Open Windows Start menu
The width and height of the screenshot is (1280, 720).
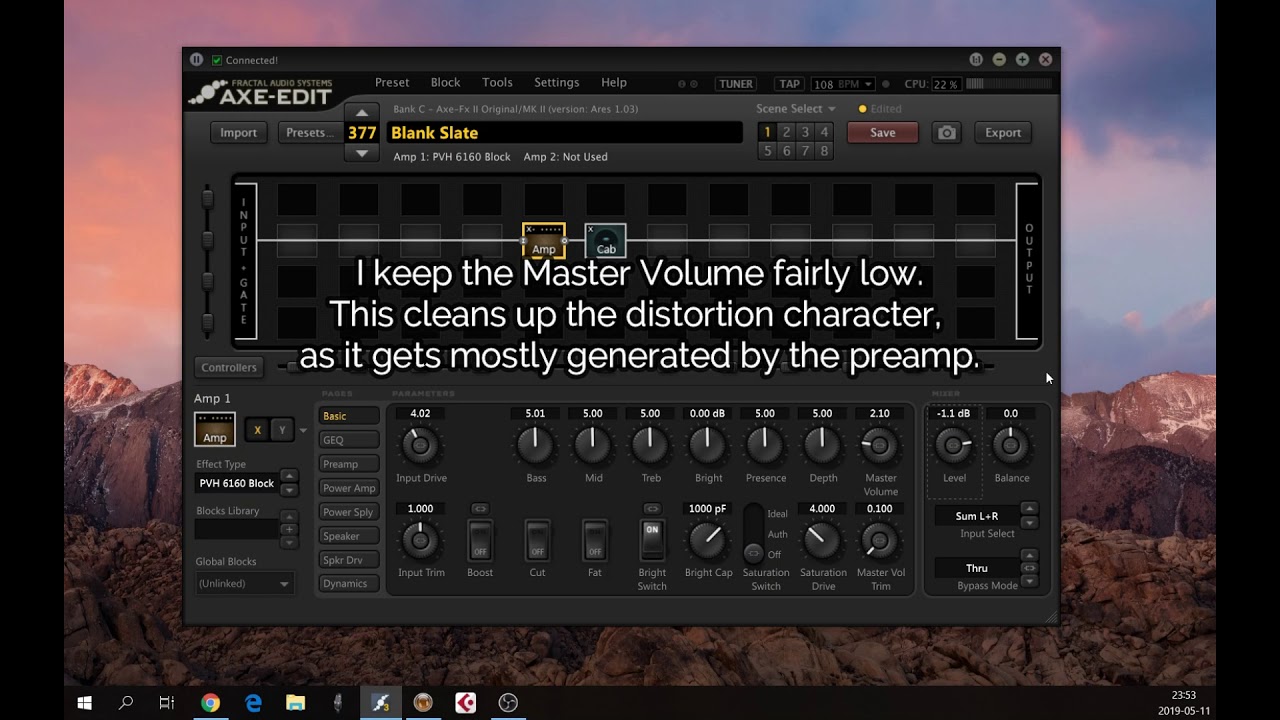point(84,703)
